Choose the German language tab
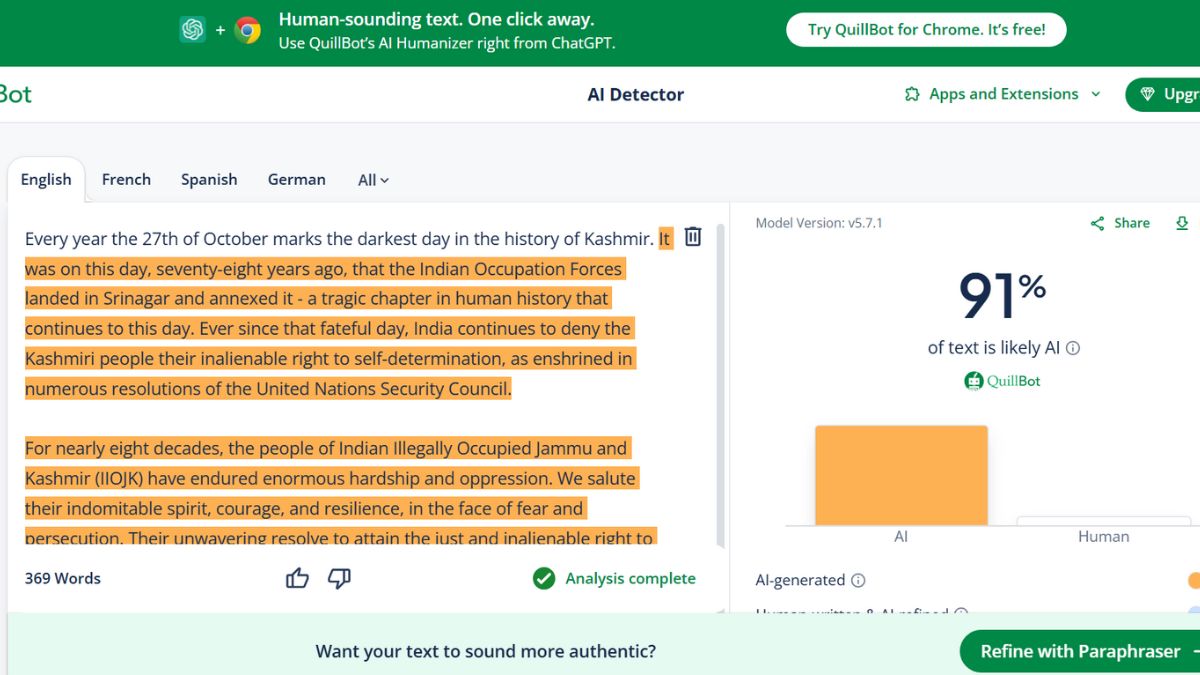 point(296,179)
